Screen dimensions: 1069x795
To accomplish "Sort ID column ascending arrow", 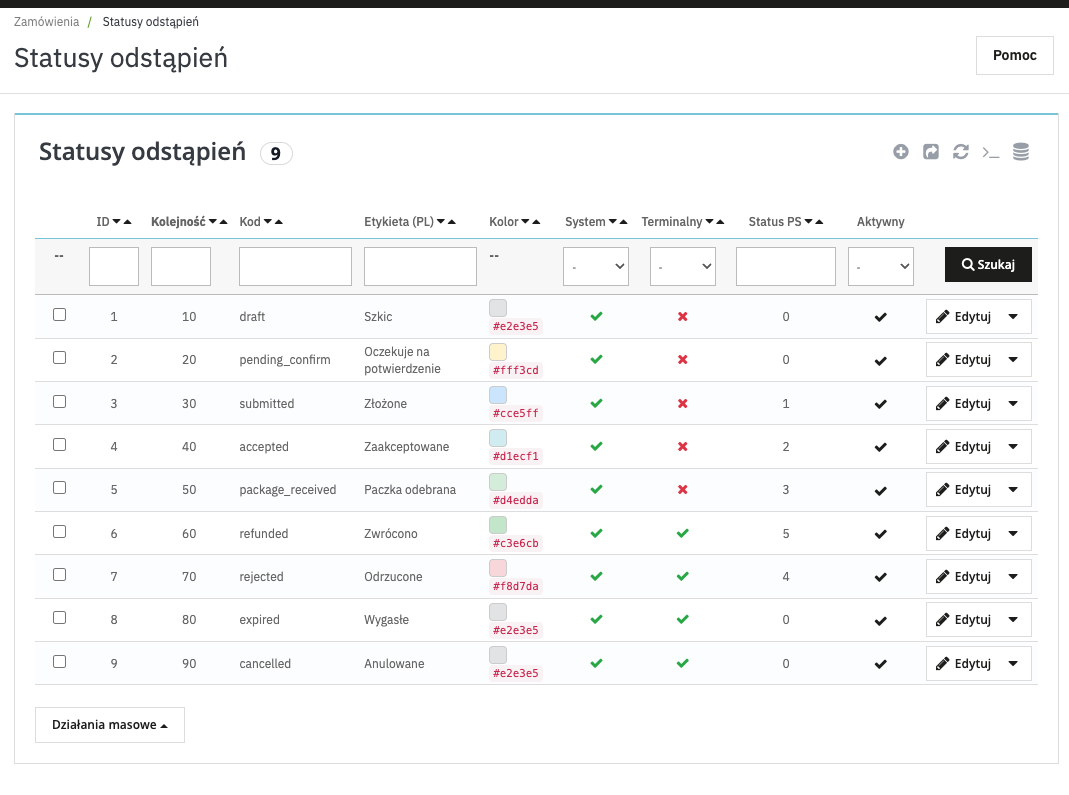I will click(x=127, y=222).
